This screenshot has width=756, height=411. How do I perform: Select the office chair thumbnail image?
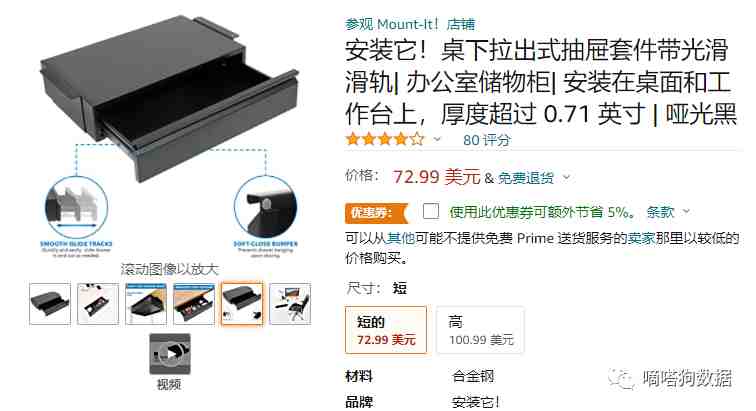(290, 304)
